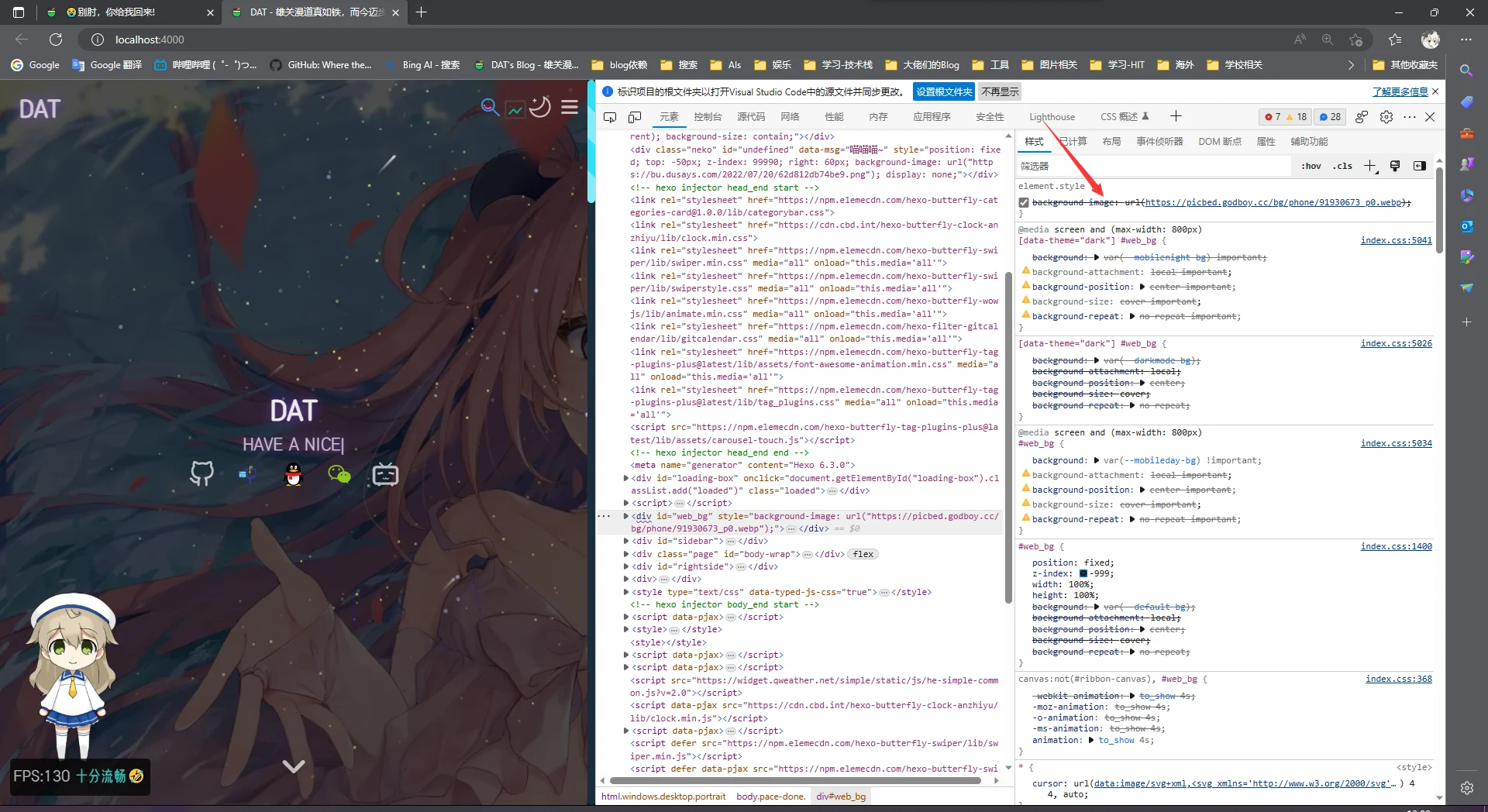
Task: Toggle the :hov element state panel
Action: (1311, 166)
